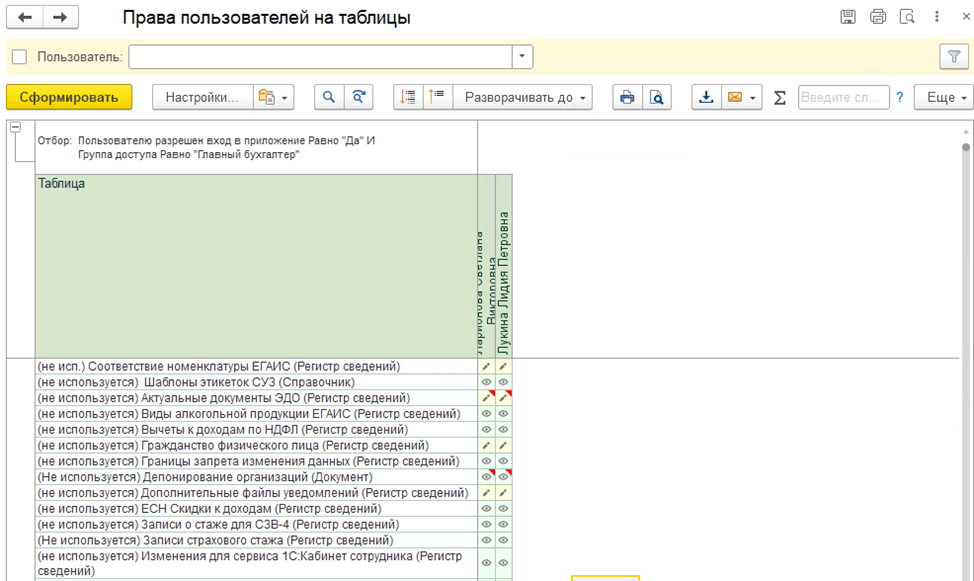Collapse the report header with minus box
The image size is (974, 581).
pyautogui.click(x=15, y=128)
